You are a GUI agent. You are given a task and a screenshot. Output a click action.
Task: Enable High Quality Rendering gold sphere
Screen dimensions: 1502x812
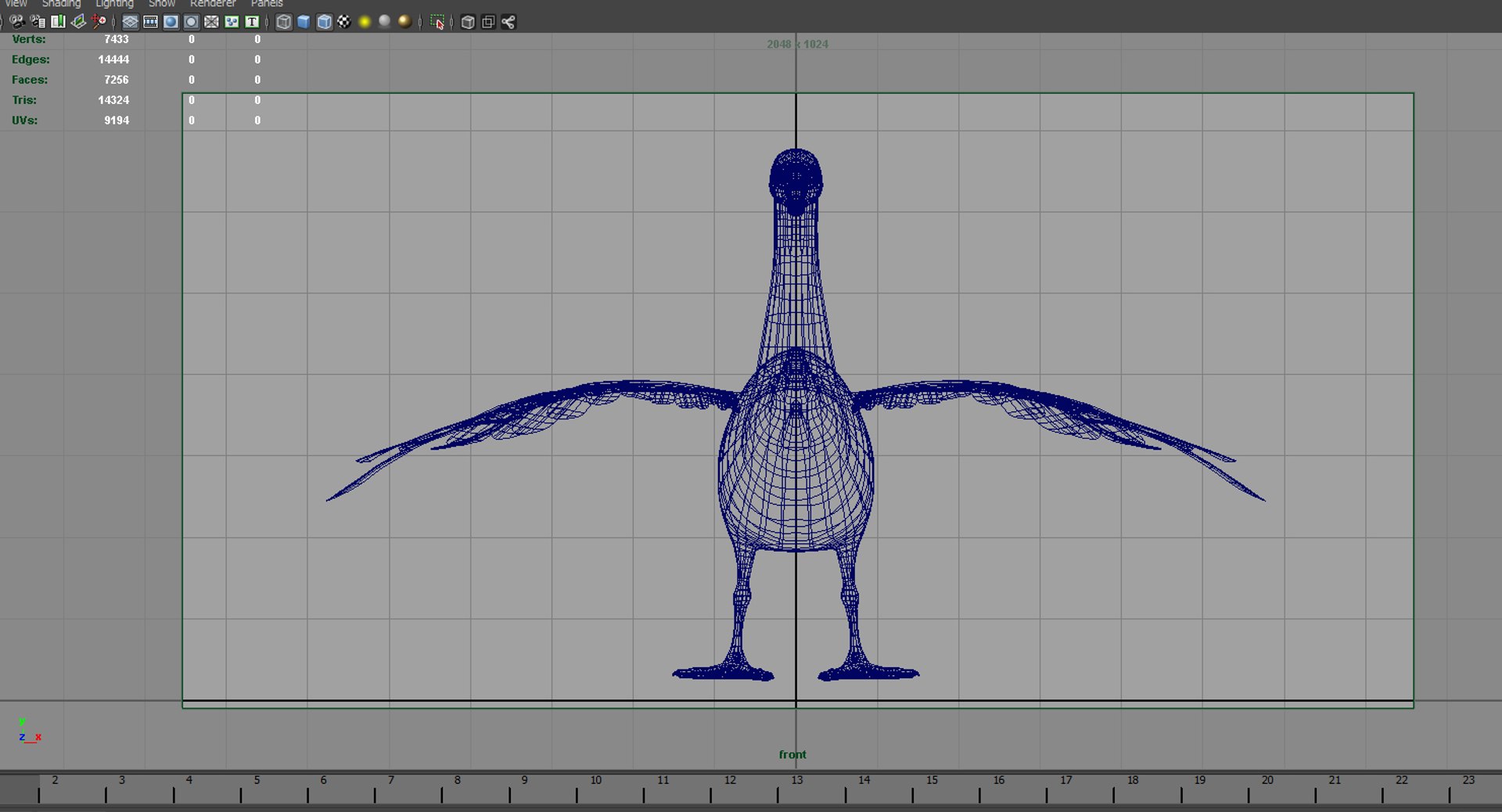[404, 22]
